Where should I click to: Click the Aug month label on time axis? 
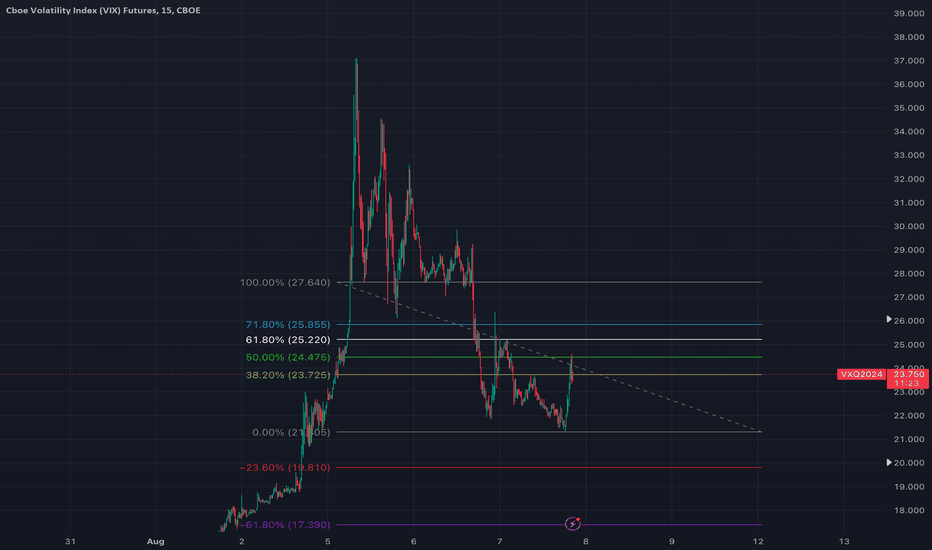[x=156, y=541]
